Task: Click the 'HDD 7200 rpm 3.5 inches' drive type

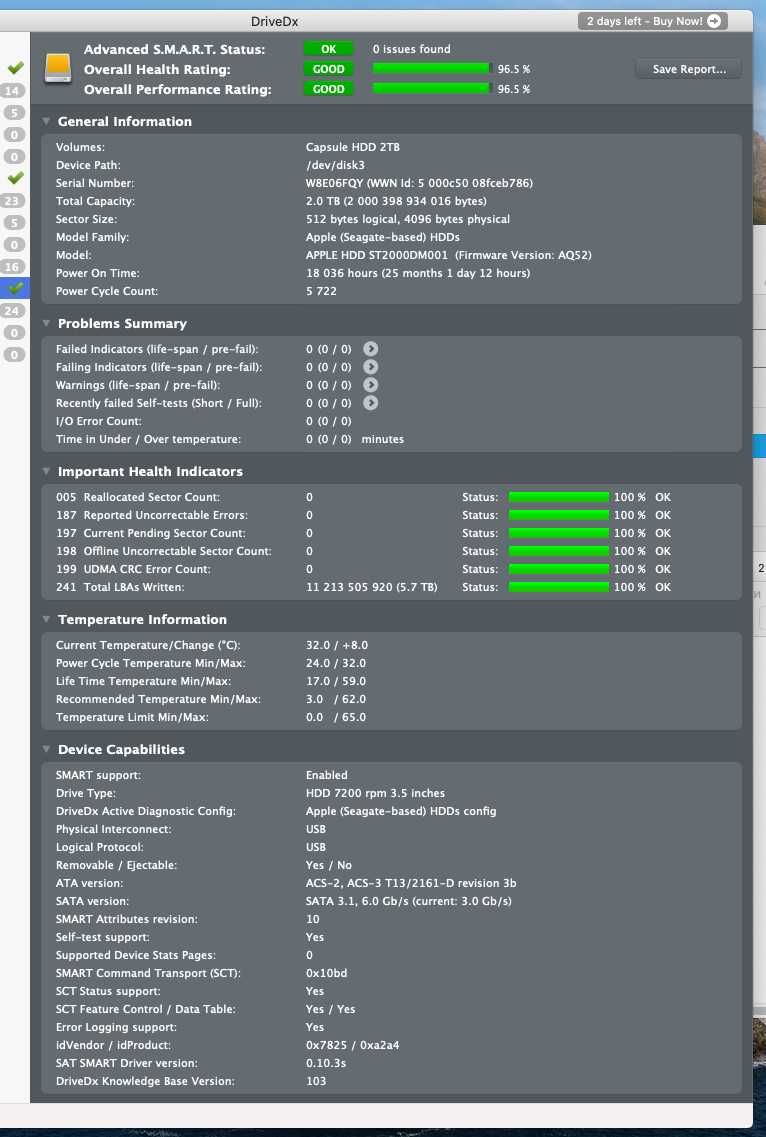Action: [x=375, y=793]
